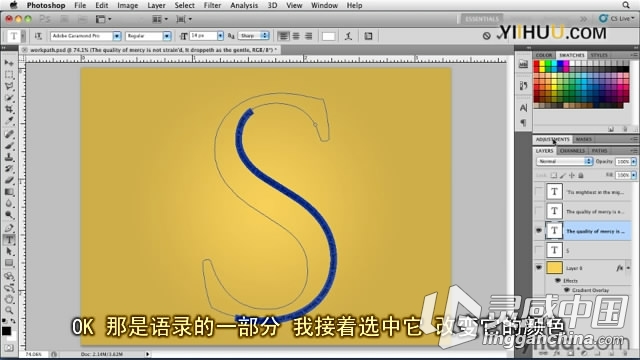Screen dimensions: 640x360
Task: Toggle Gradient Overlay effect visibility
Action: pyautogui.click(x=567, y=290)
